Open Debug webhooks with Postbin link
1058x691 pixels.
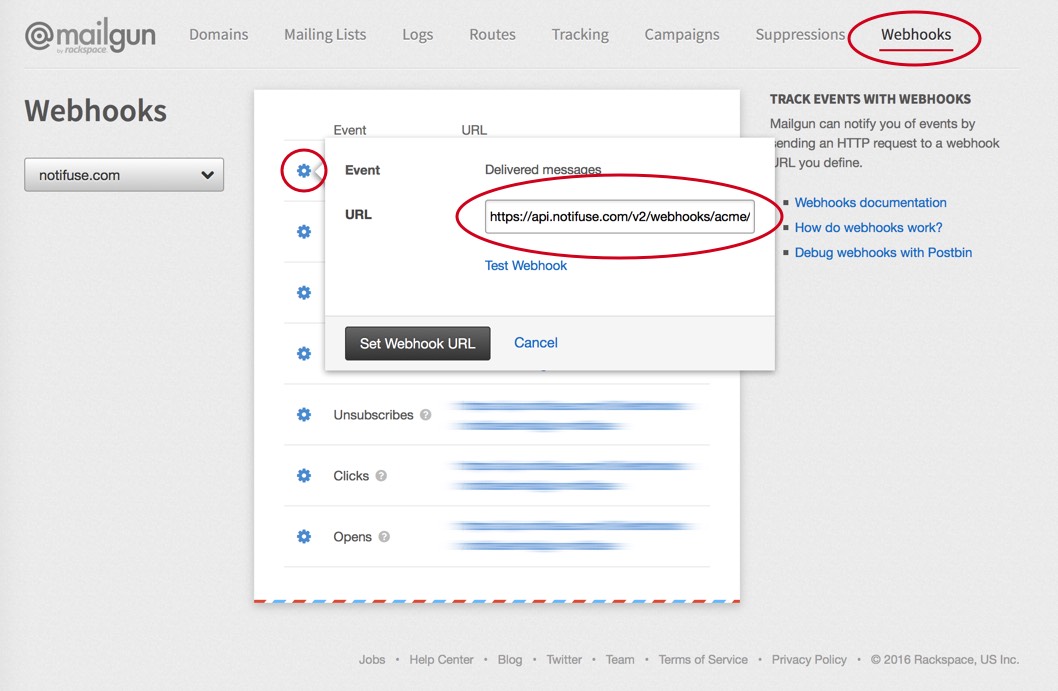883,252
